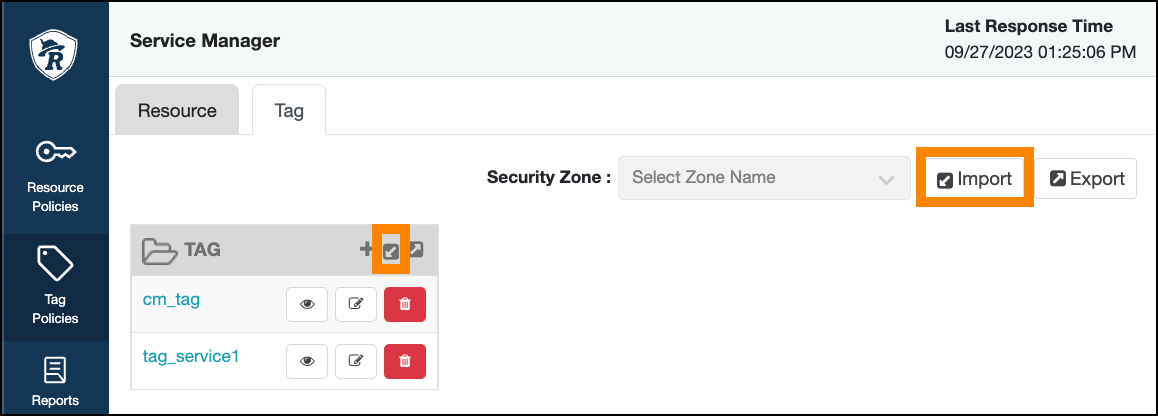Viewport: 1158px width, 416px height.
Task: View cm_tag service details eye icon
Action: click(307, 304)
